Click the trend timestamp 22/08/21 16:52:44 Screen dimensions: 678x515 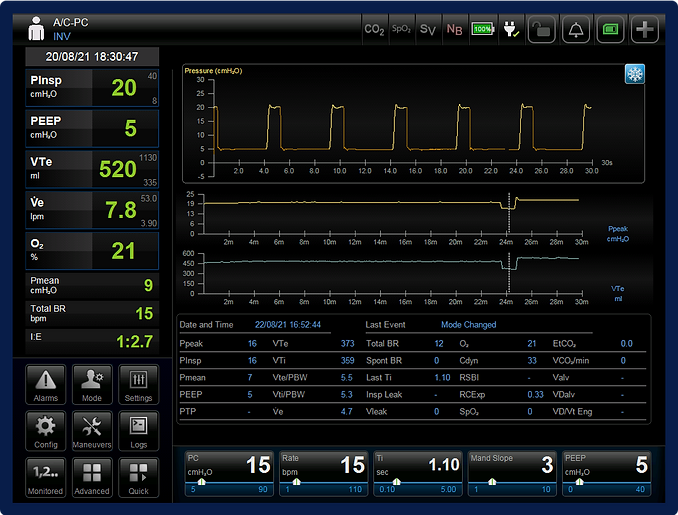288,325
